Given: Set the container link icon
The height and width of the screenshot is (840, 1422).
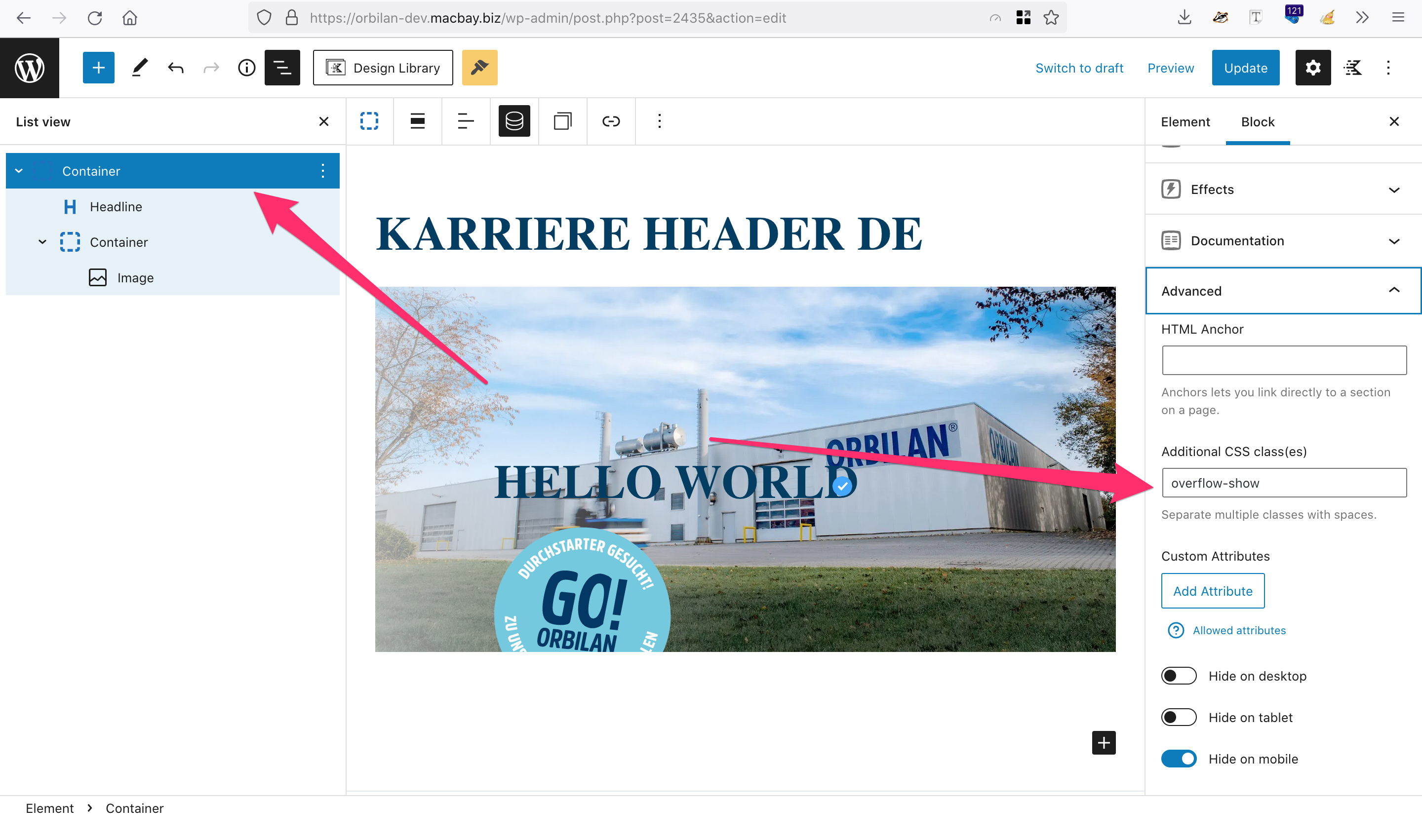Looking at the screenshot, I should click(x=610, y=121).
